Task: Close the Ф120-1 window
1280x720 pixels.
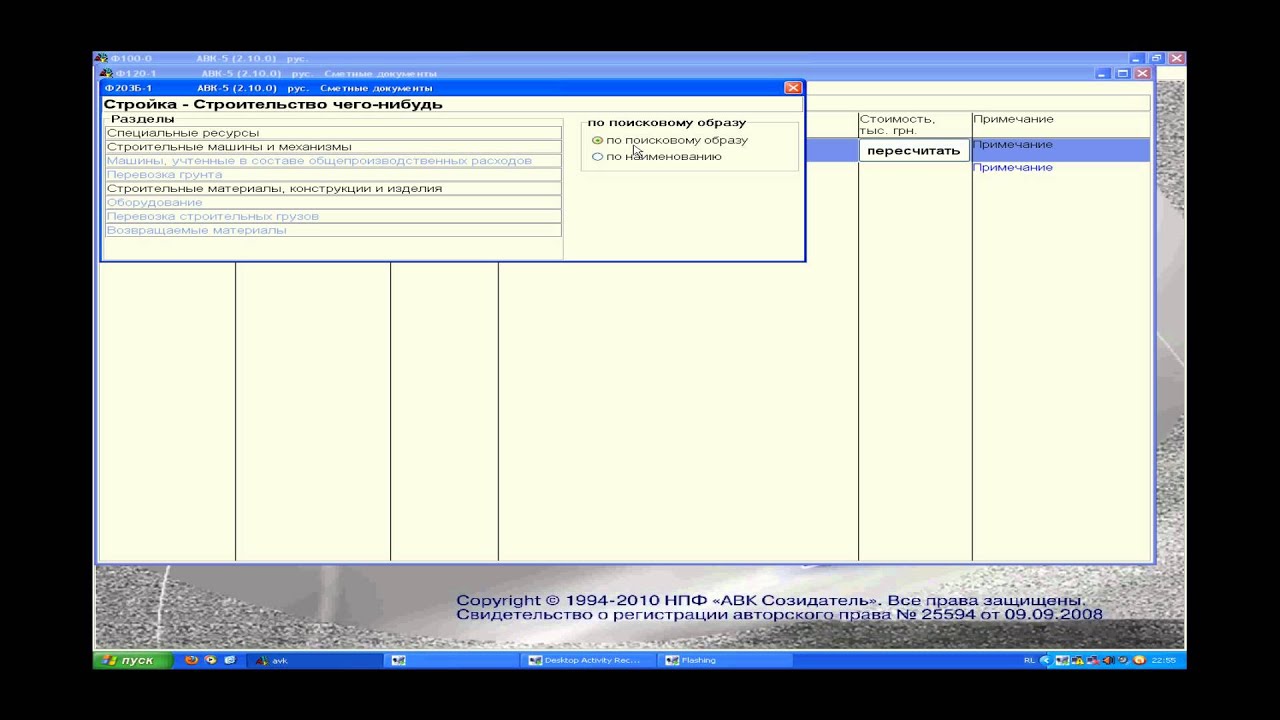Action: (1142, 74)
